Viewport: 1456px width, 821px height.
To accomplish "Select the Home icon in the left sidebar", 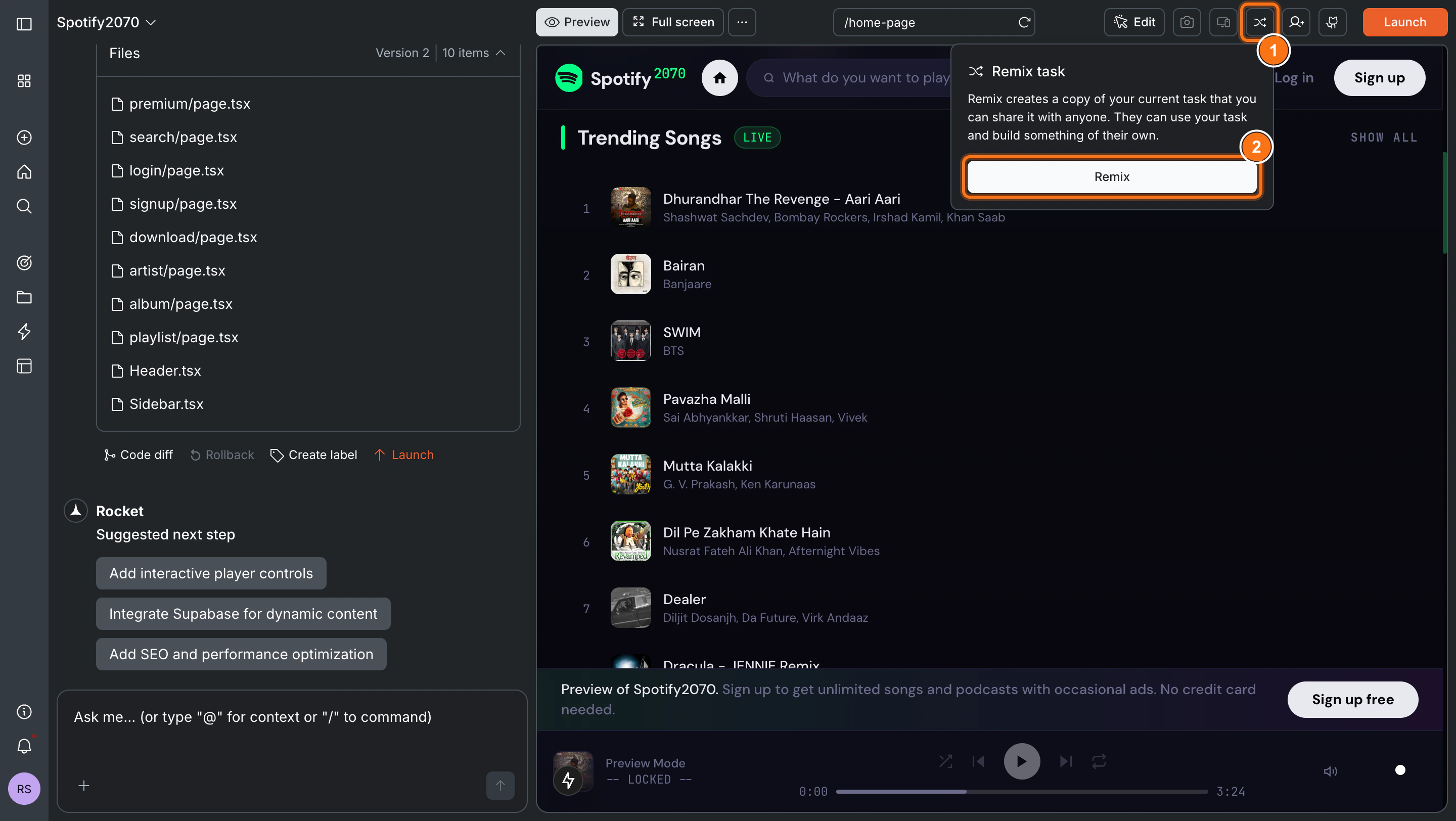I will 24,172.
